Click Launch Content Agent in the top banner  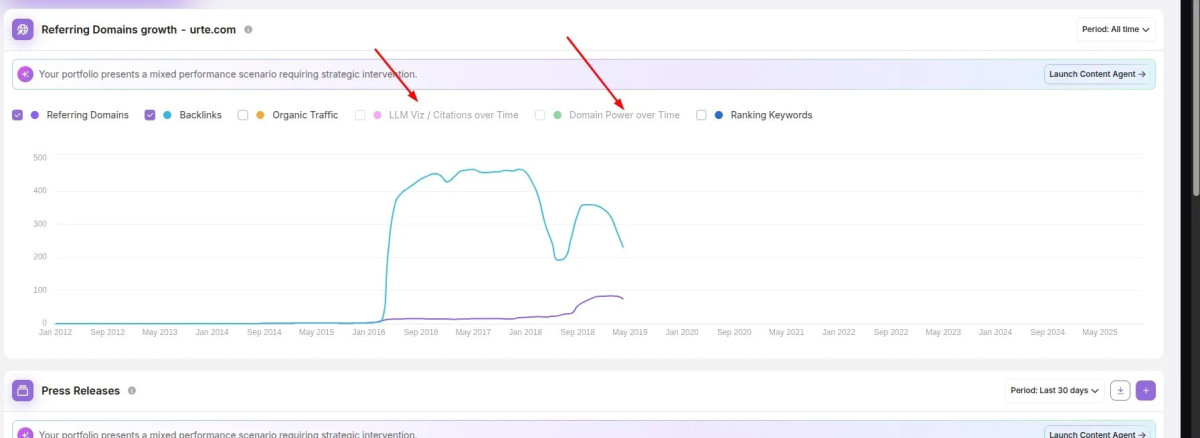tap(1099, 74)
